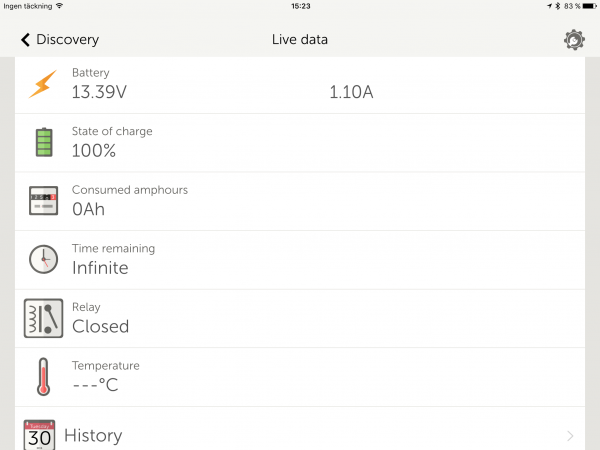Open the settings gear icon
600x450 pixels.
pyautogui.click(x=574, y=40)
